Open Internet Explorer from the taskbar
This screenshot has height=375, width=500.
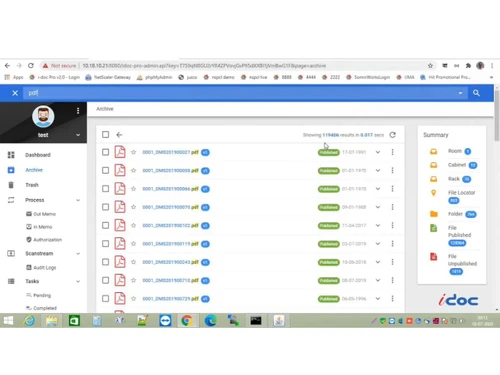30,321
